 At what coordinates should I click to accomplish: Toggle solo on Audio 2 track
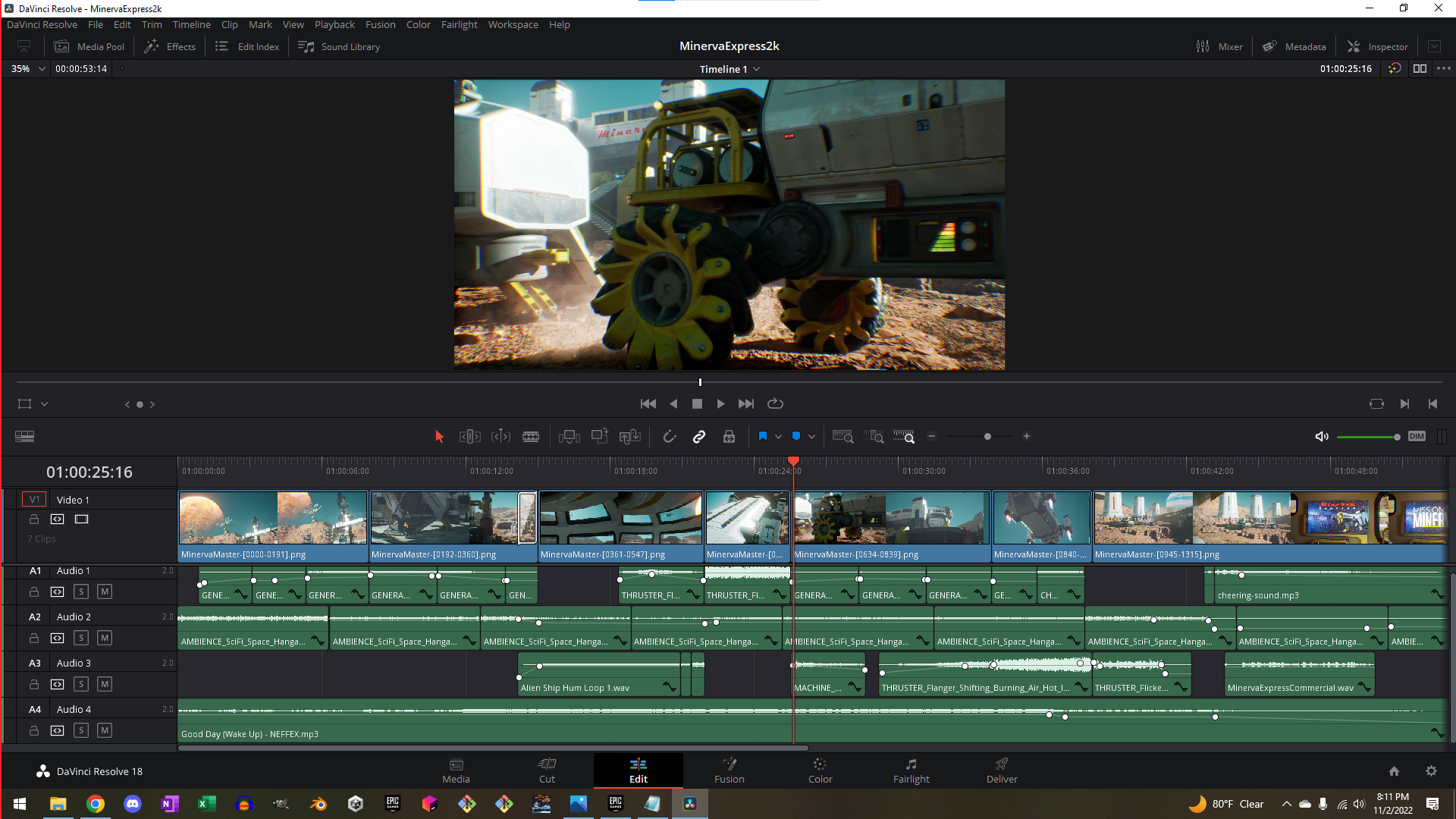pos(82,638)
